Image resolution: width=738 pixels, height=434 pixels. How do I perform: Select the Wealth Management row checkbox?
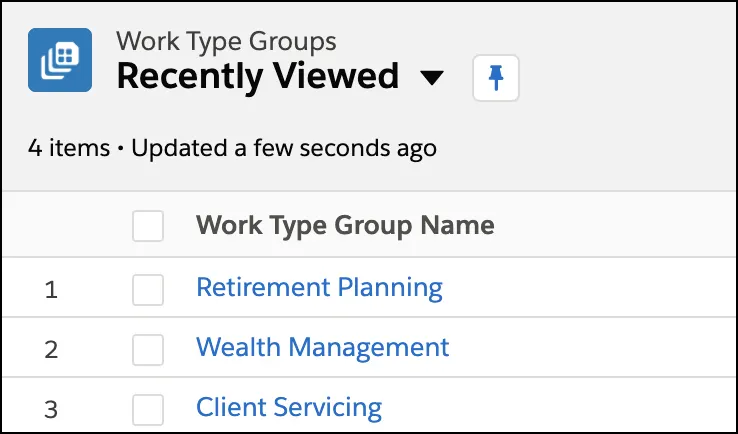[x=148, y=350]
